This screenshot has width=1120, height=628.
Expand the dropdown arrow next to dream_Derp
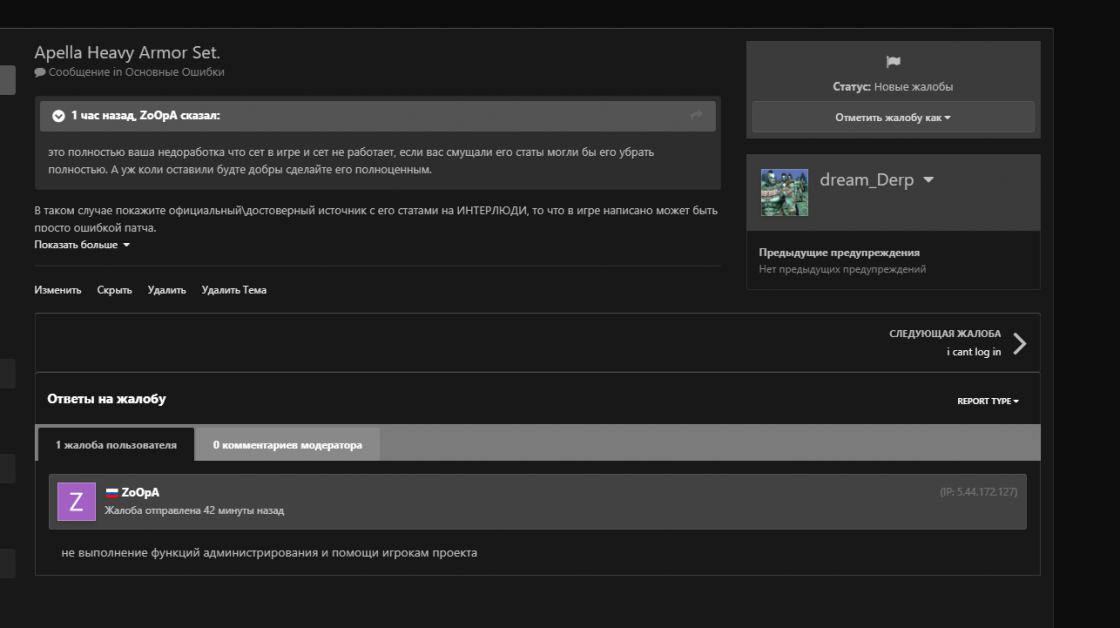tap(928, 181)
